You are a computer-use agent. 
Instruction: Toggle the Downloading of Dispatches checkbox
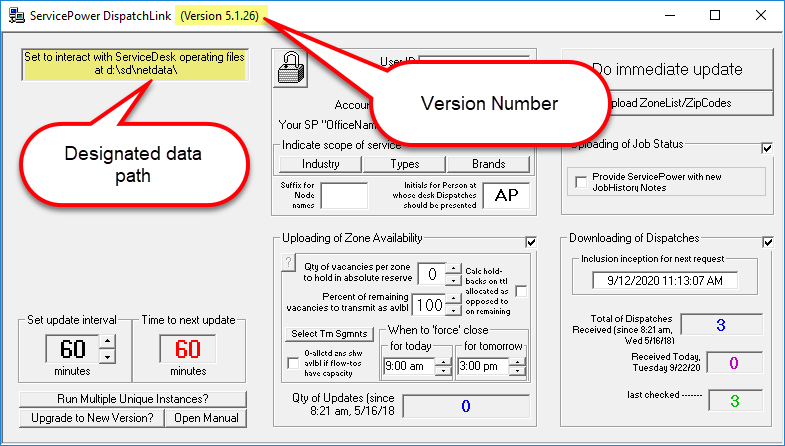767,241
